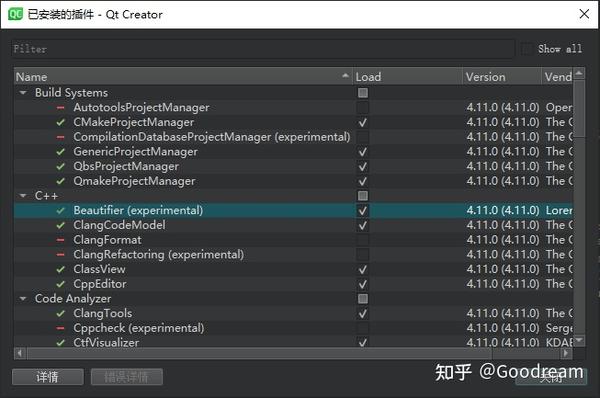Screen dimensions: 600x398
Task: Select the CMakeProjectManager plugin row
Action: [293, 122]
